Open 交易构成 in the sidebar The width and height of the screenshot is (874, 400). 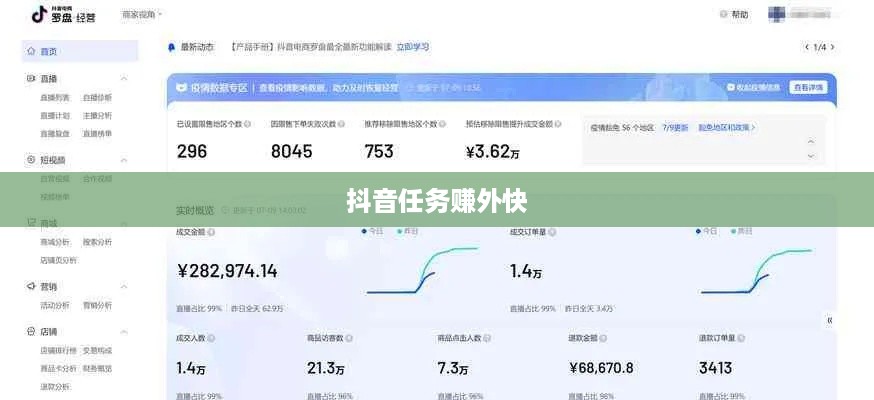click(98, 350)
